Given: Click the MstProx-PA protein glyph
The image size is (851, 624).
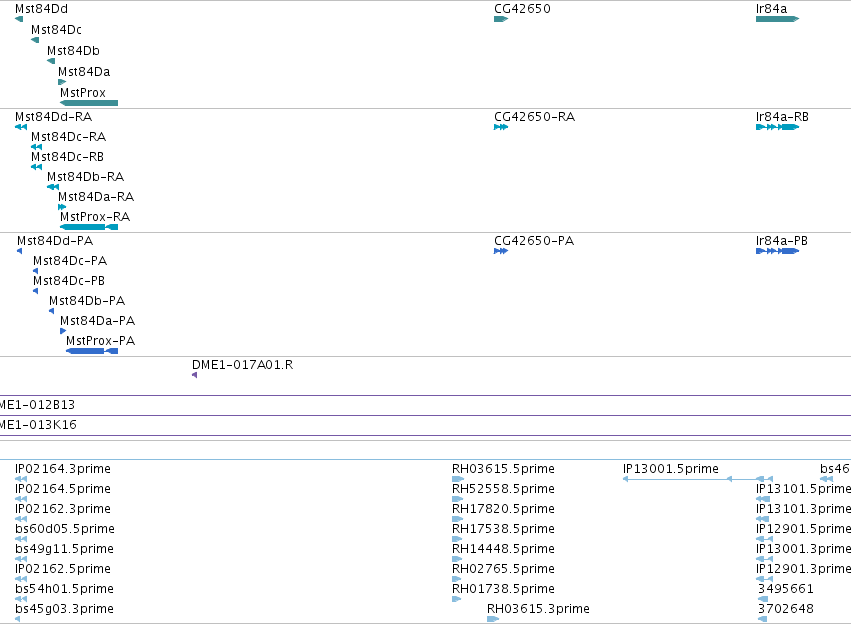Looking at the screenshot, I should [x=92, y=351].
